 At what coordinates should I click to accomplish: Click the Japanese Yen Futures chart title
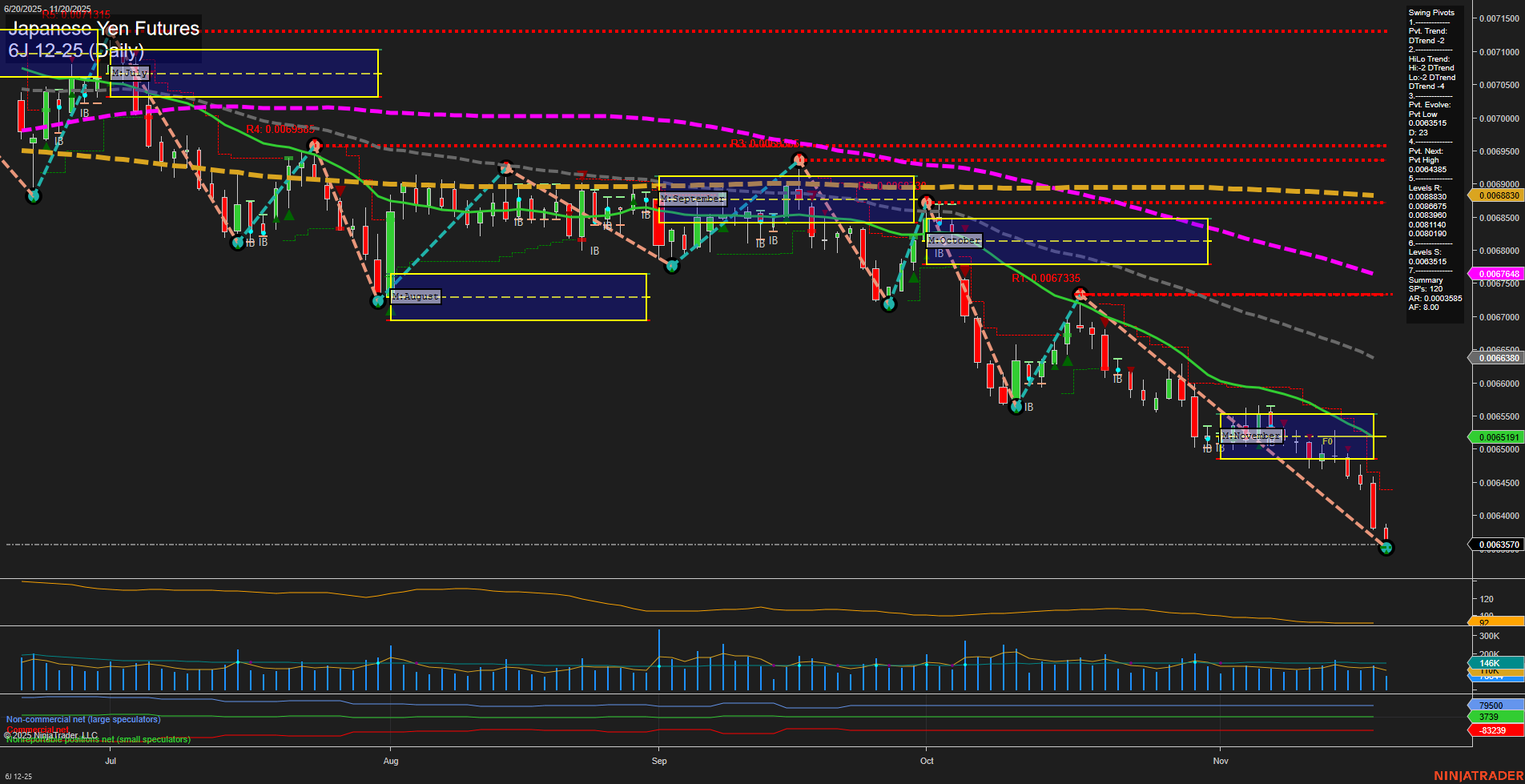coord(104,29)
